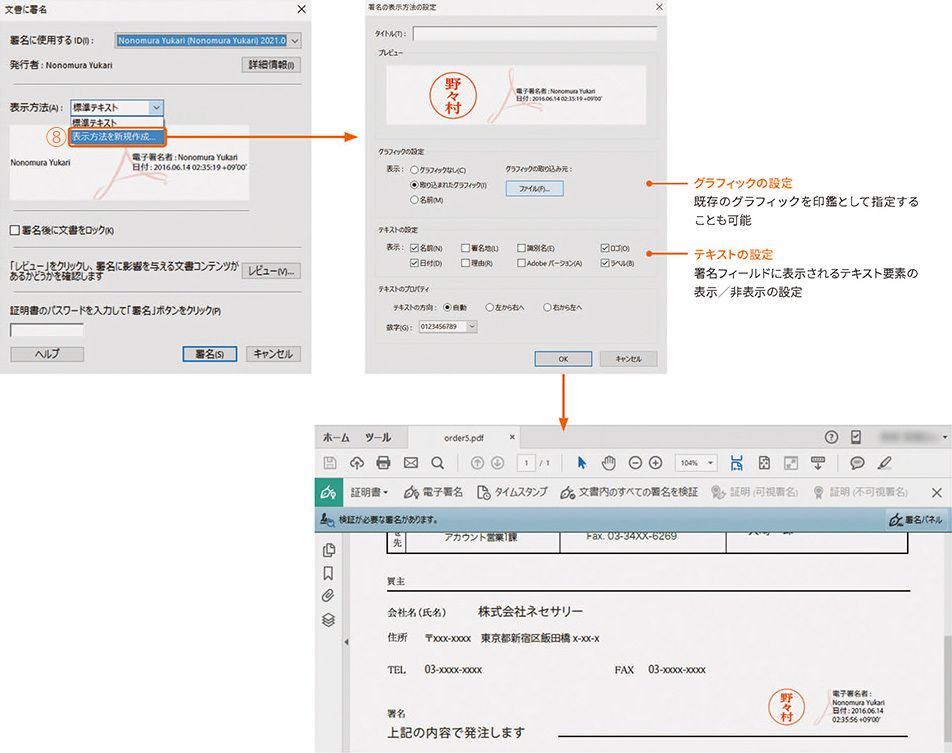Open the layers panel icon
952x753 pixels.
(x=328, y=619)
